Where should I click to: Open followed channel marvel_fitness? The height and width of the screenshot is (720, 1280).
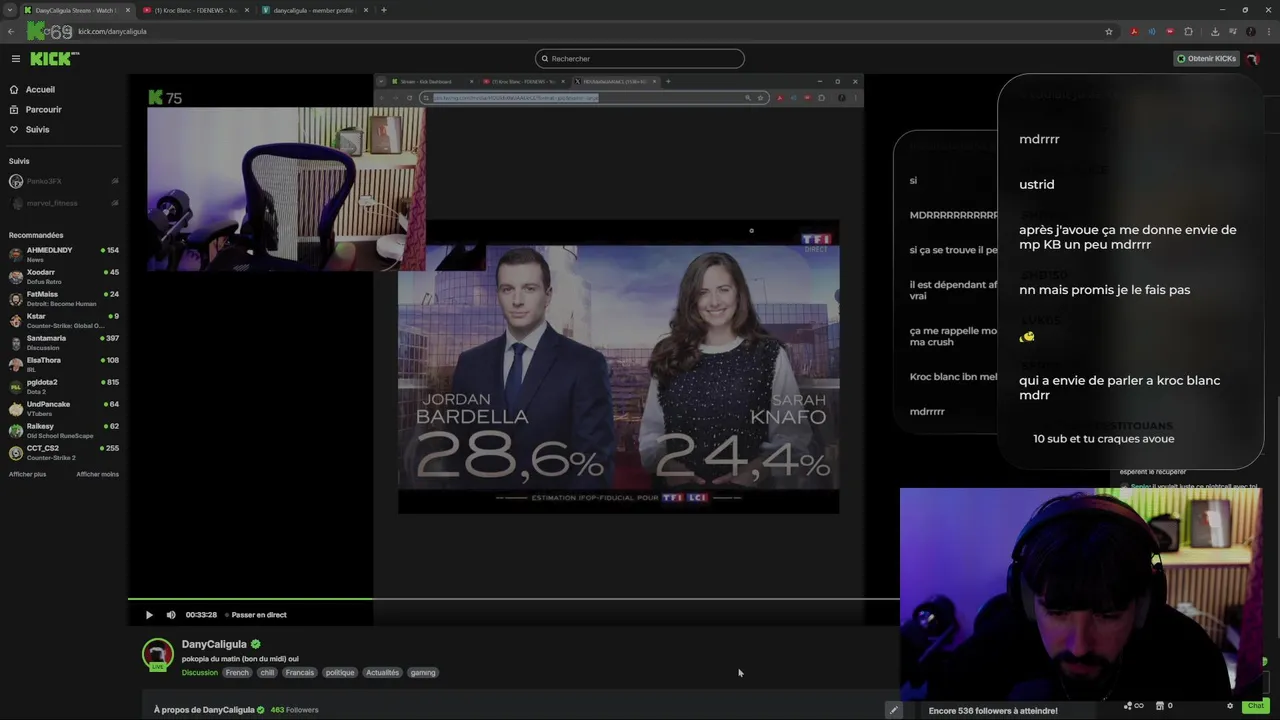coord(64,203)
